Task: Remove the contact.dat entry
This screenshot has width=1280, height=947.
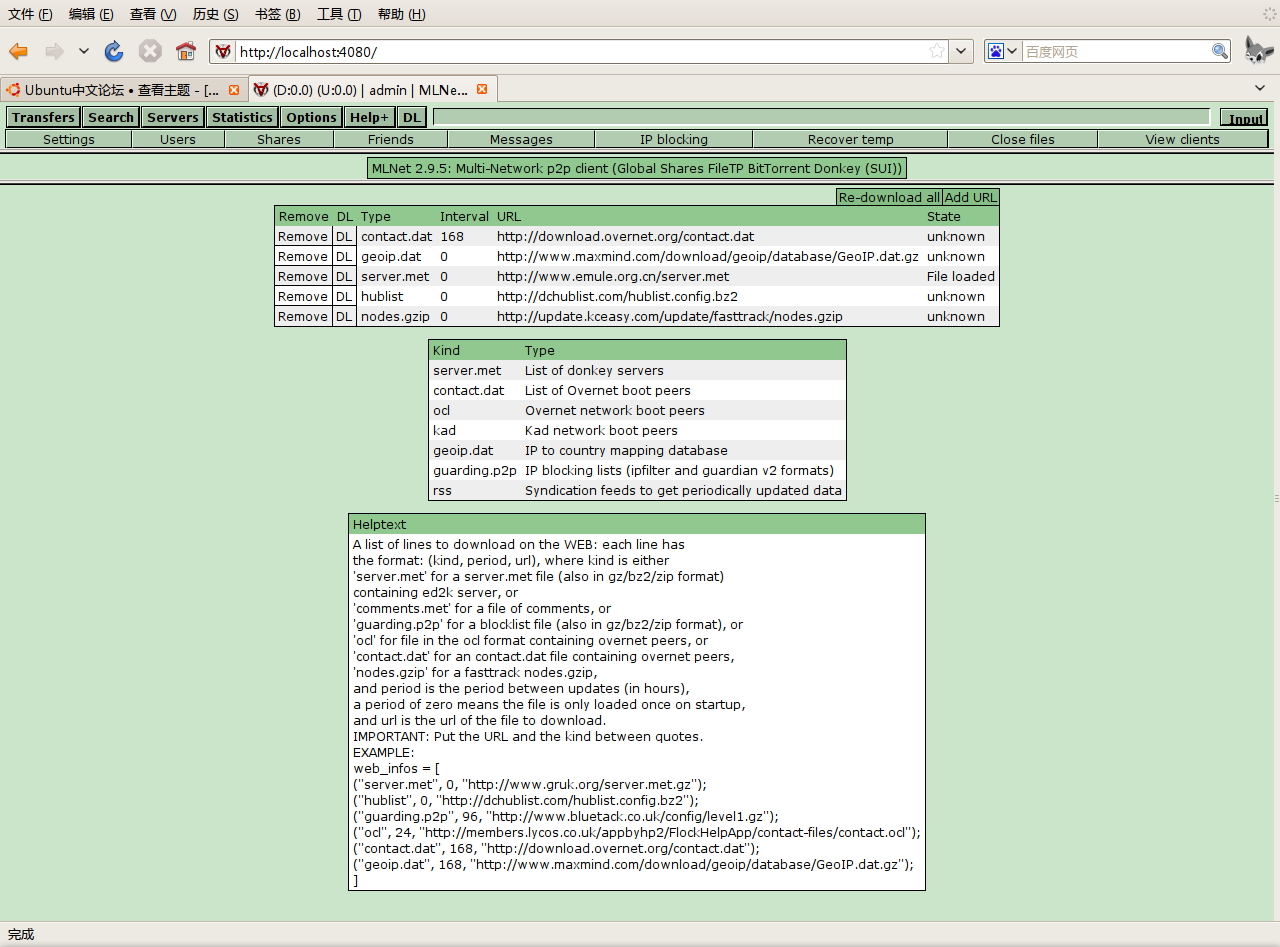Action: (x=303, y=237)
